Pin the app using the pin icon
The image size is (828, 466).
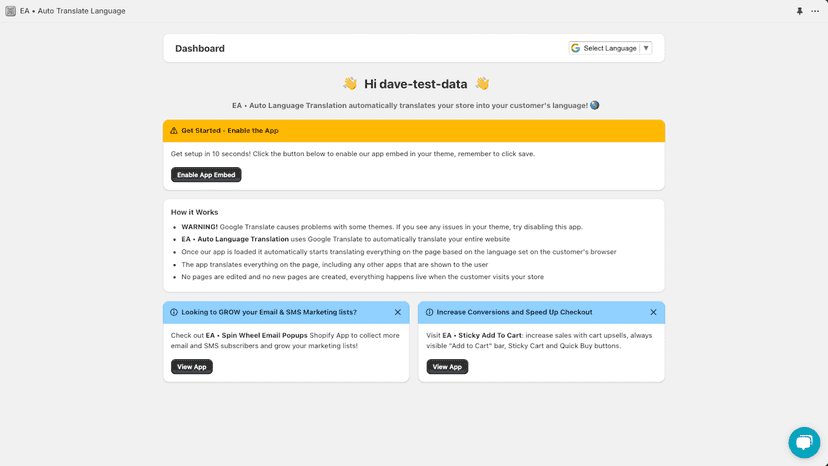coord(799,11)
